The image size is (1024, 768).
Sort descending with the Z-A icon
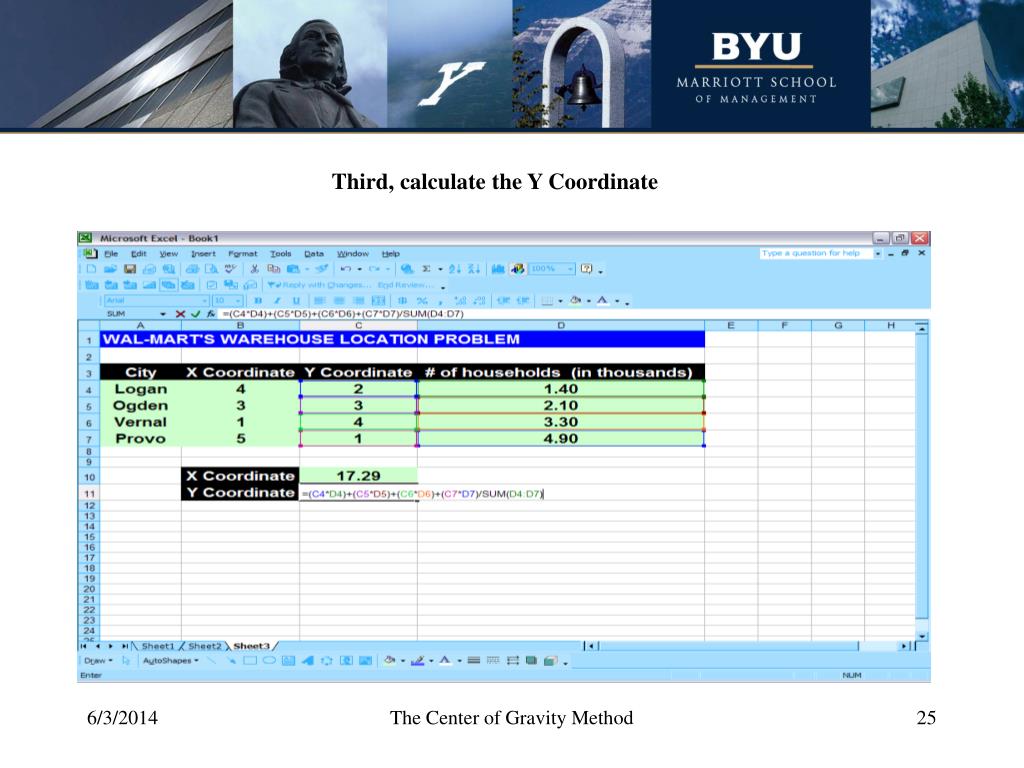click(x=474, y=269)
